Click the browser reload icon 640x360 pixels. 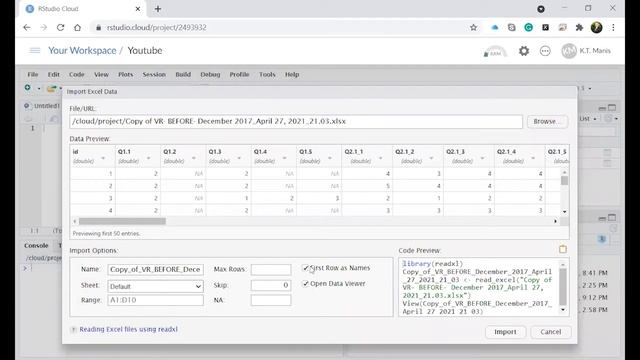click(x=60, y=27)
